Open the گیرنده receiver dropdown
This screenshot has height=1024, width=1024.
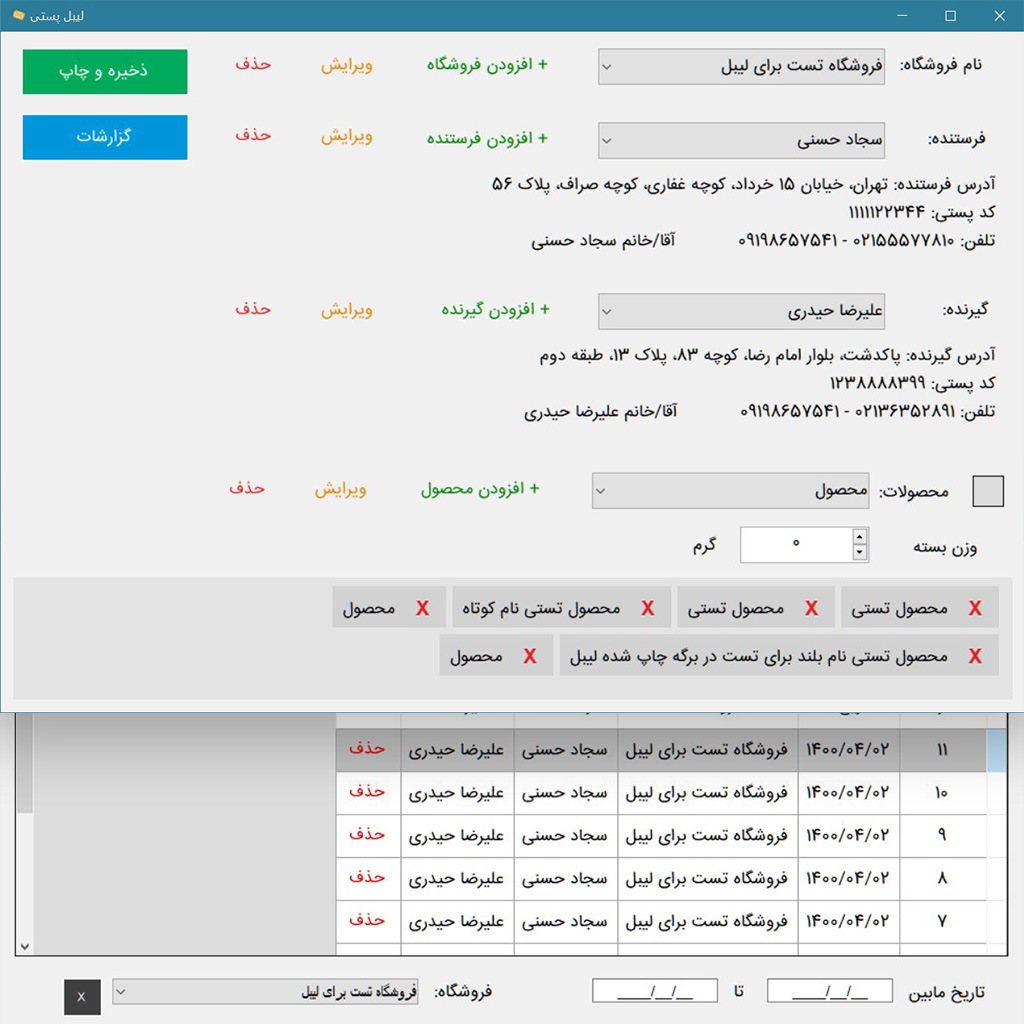(741, 311)
